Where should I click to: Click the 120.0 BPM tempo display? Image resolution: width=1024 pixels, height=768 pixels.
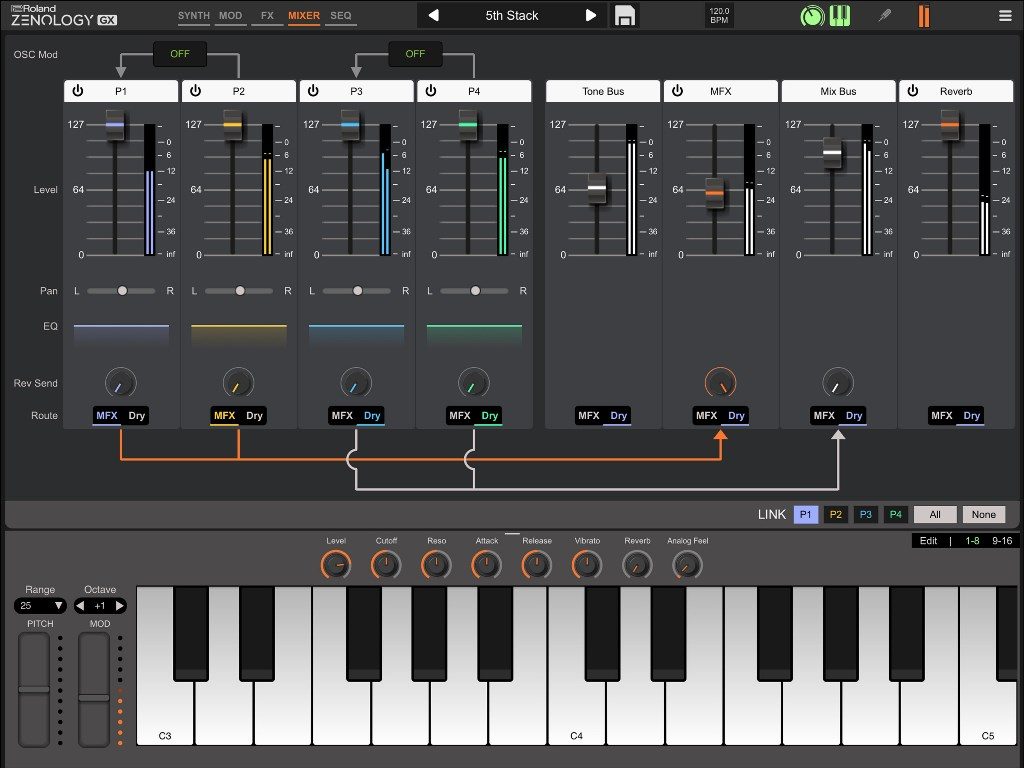click(719, 16)
